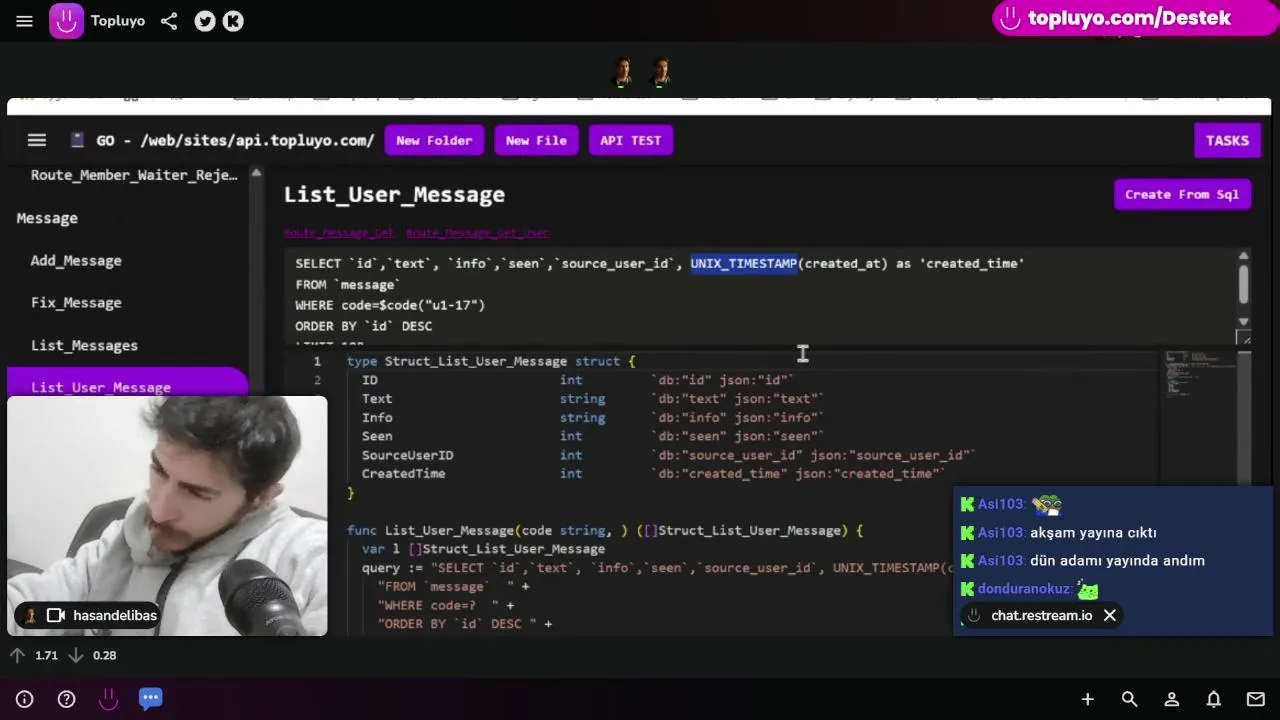Click Asi103's 'akşam yayına cıktı' message
This screenshot has width=1280, height=720.
(x=1093, y=532)
